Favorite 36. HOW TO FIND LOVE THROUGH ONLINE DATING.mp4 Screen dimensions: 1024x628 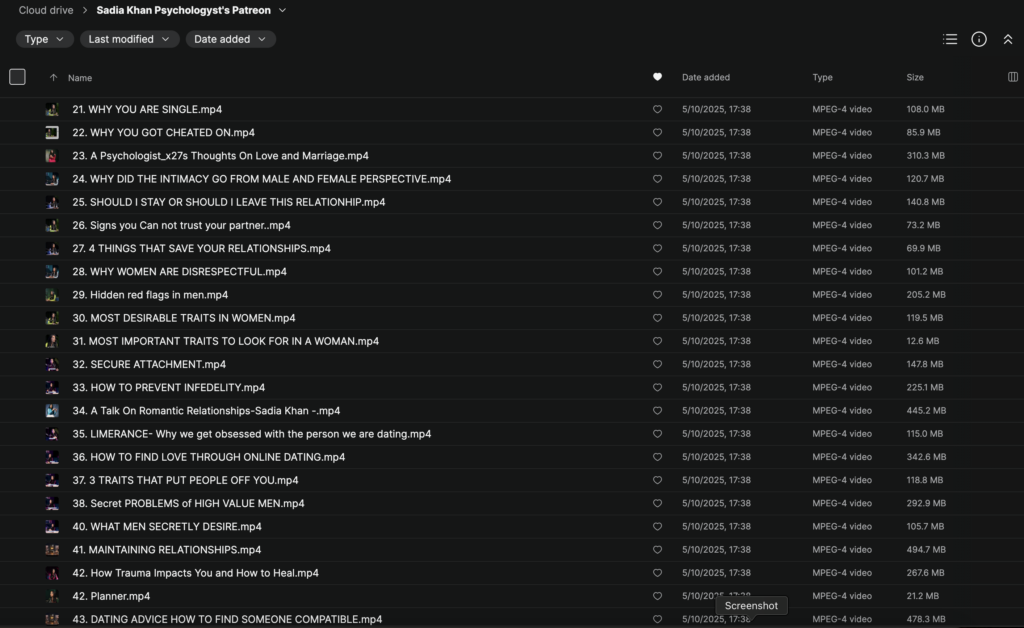(657, 457)
